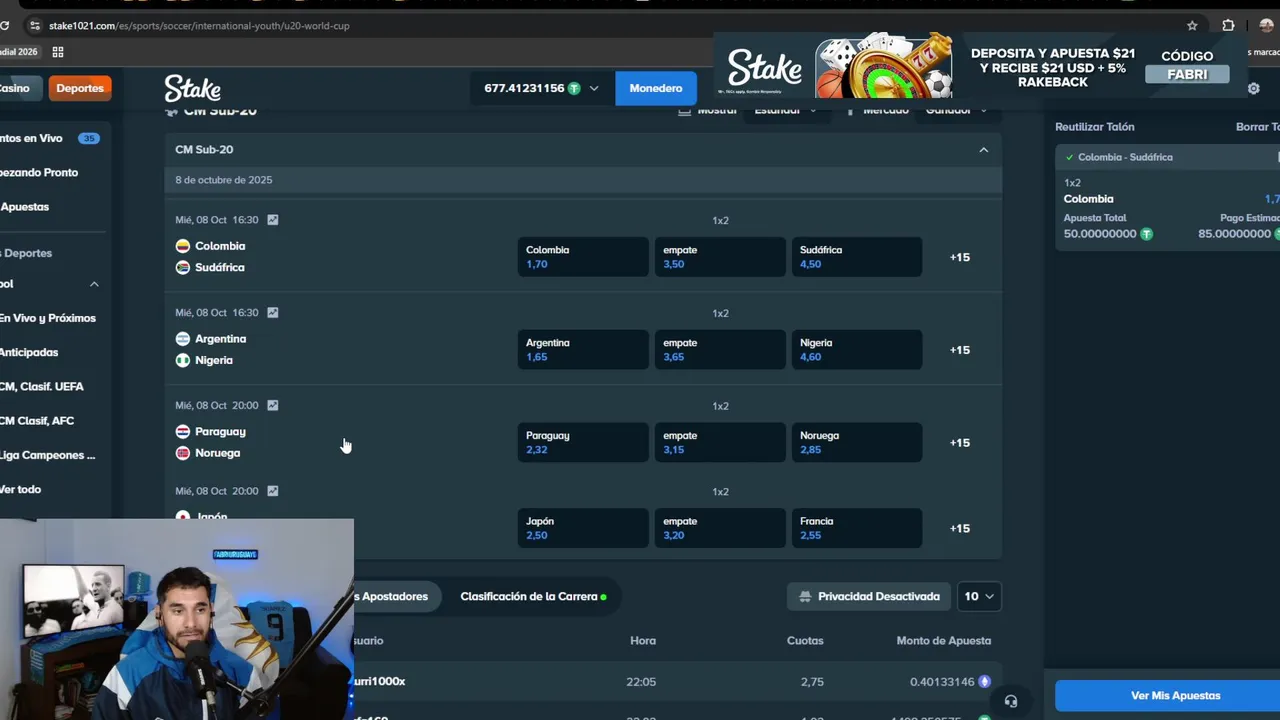1280x720 pixels.
Task: Click the green check on Colombia - Sudáfrica betslip
Action: click(1069, 157)
